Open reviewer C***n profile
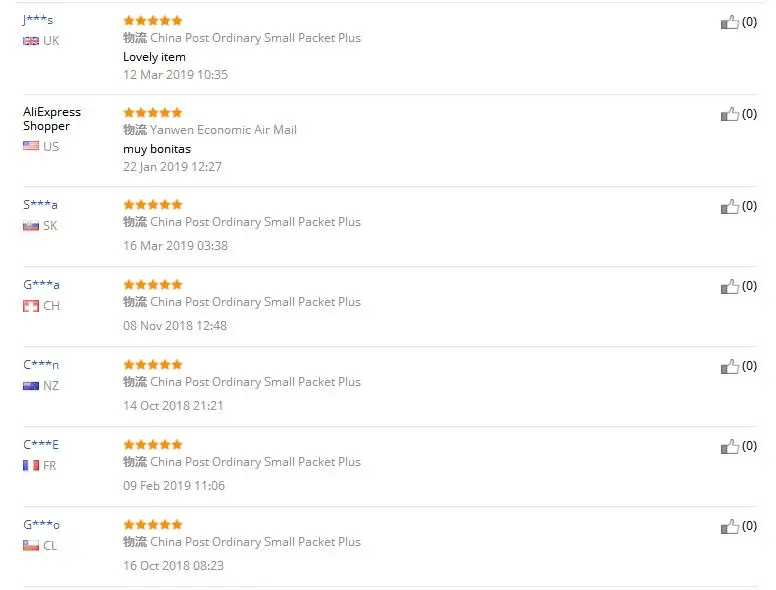The width and height of the screenshot is (776, 590). (x=41, y=364)
